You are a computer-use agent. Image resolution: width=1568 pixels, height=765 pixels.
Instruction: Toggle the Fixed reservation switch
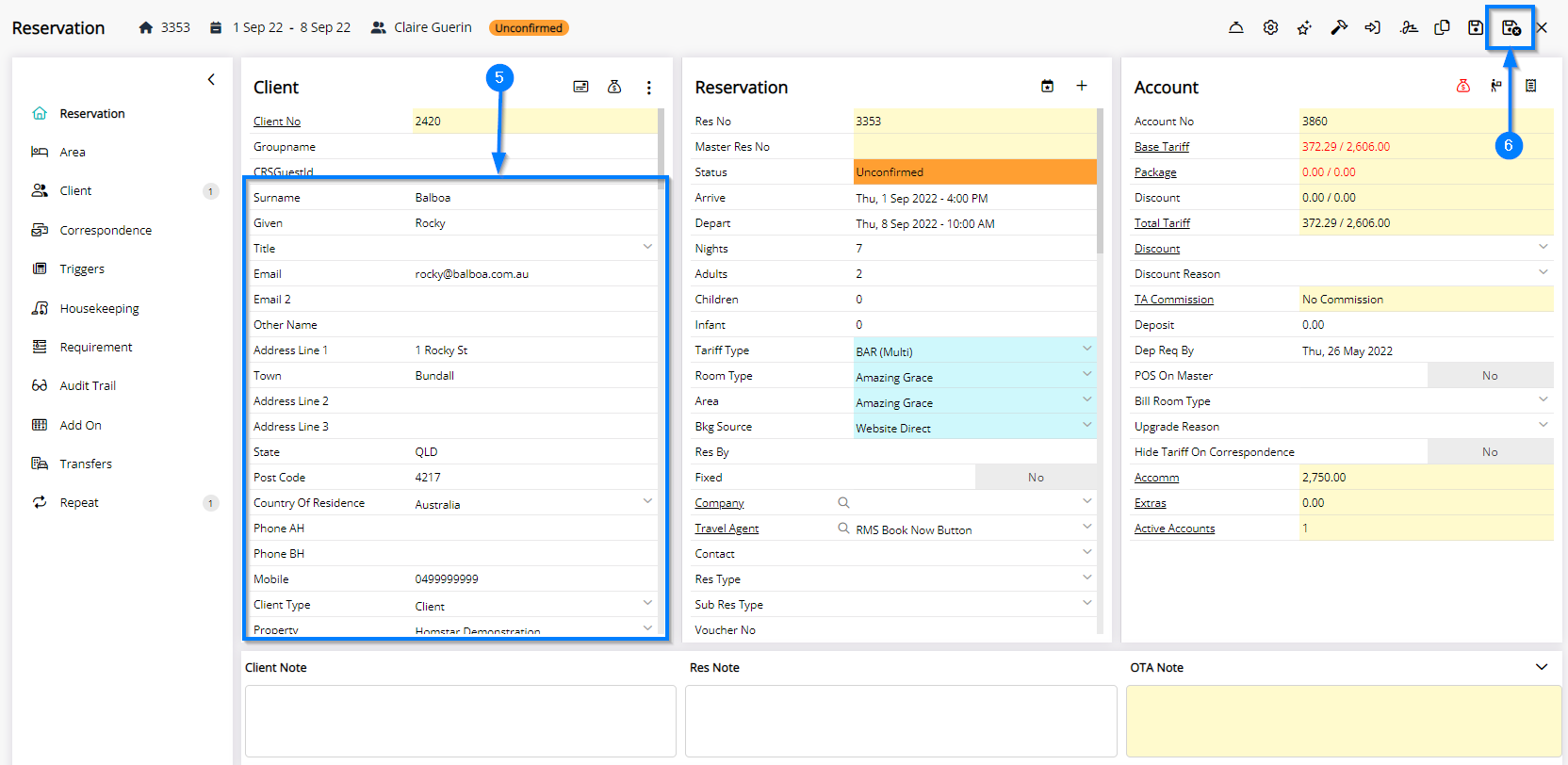coord(1036,478)
